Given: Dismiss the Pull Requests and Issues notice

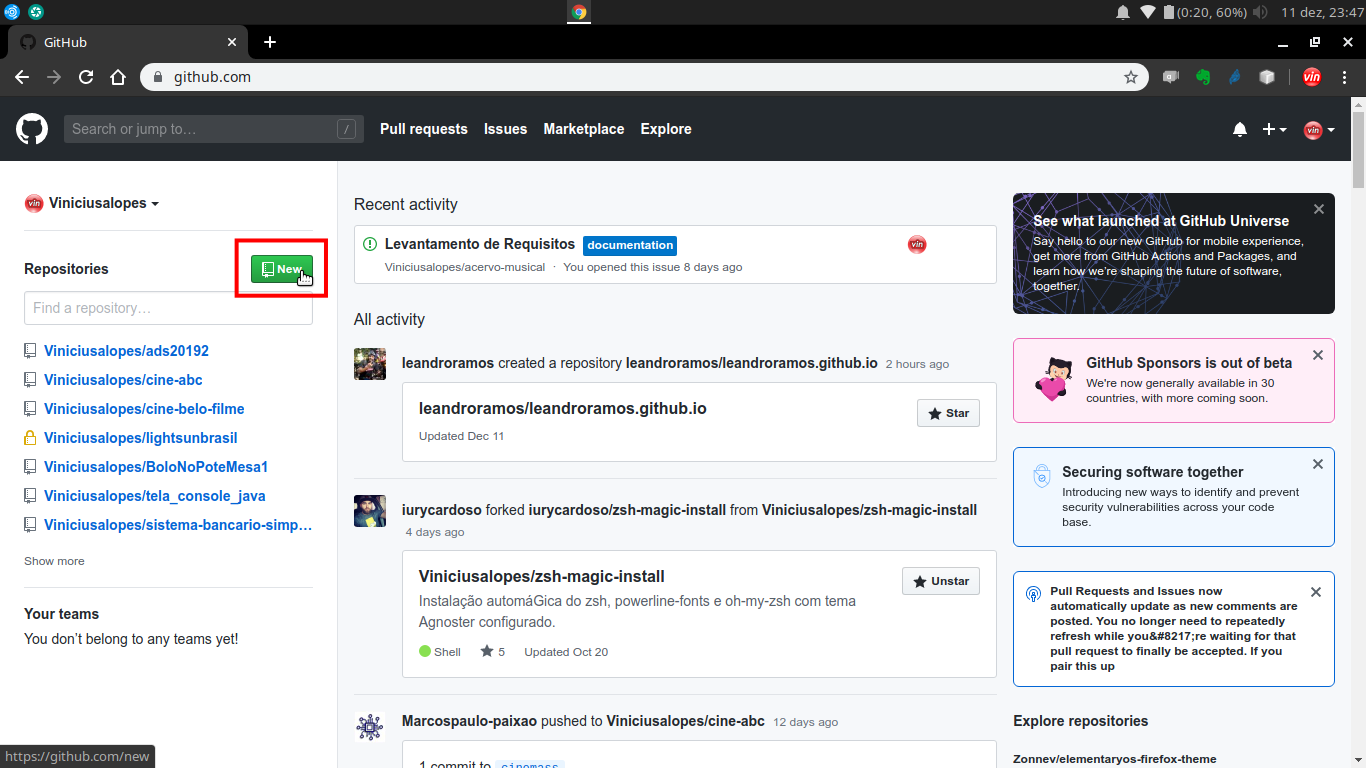Looking at the screenshot, I should click(x=1316, y=592).
